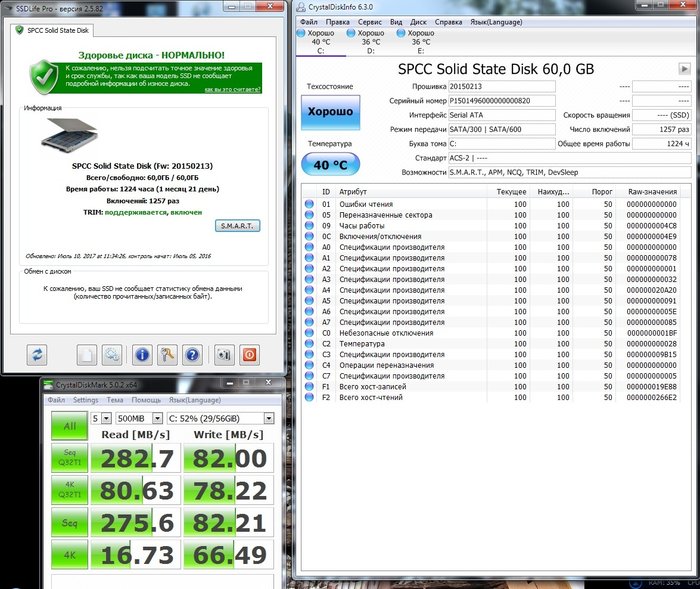Click the Прошивка field 20150213
The height and width of the screenshot is (589, 700).
coord(502,86)
